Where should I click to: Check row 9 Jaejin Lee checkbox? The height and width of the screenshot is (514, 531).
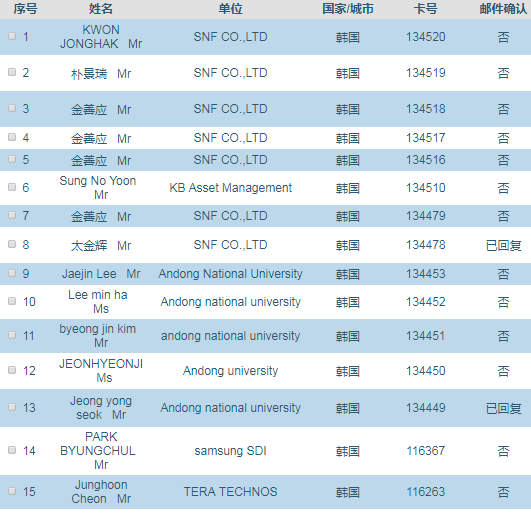tap(12, 273)
